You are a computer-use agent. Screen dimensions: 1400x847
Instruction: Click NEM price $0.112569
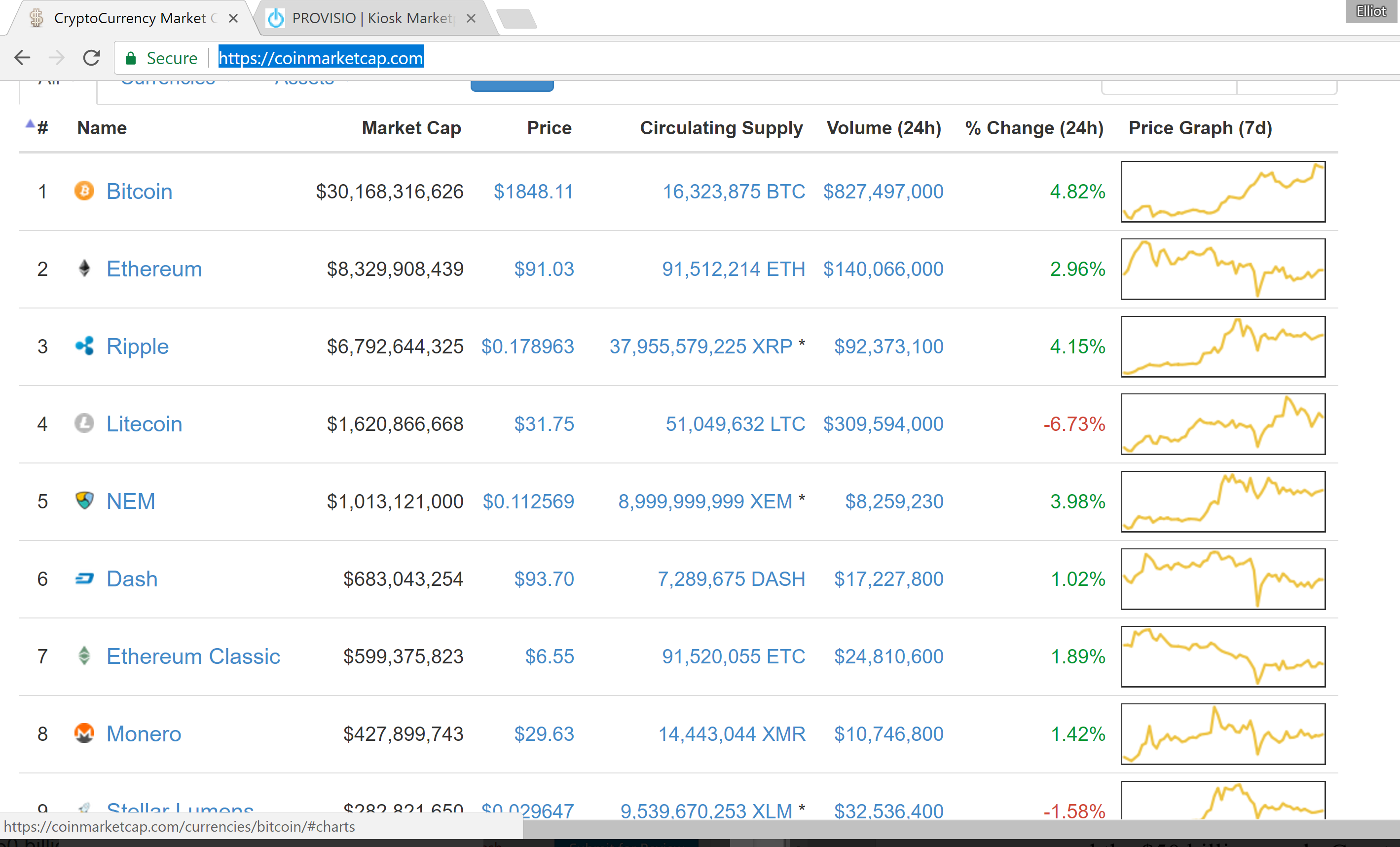tap(528, 501)
